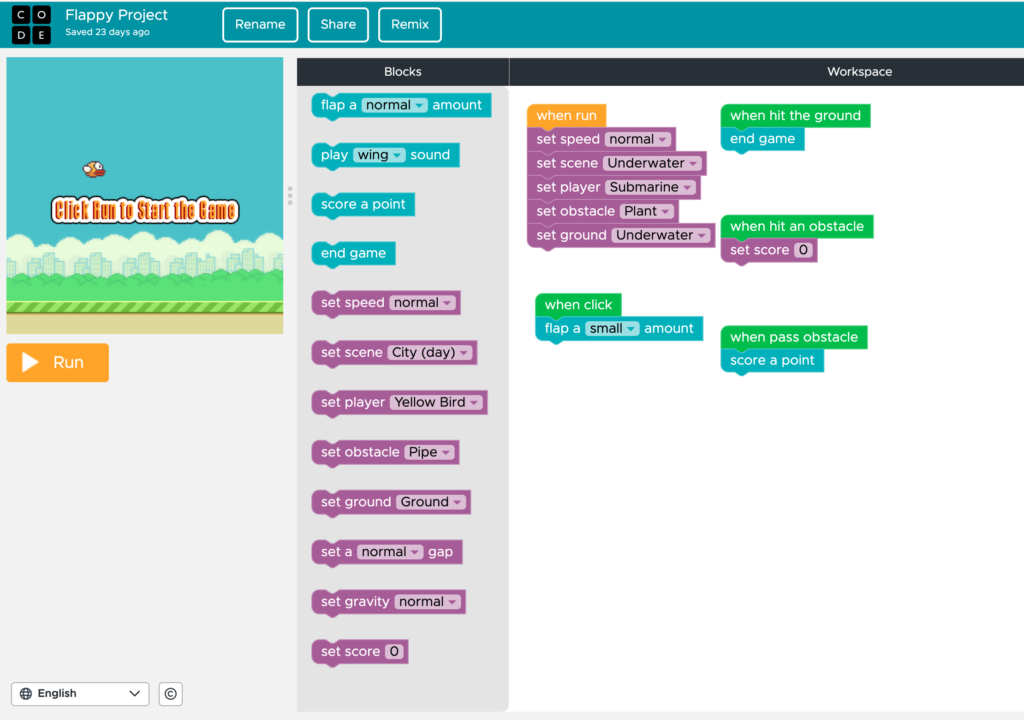Open 'normal' gap dropdown
The width and height of the screenshot is (1024, 720).
pos(390,552)
